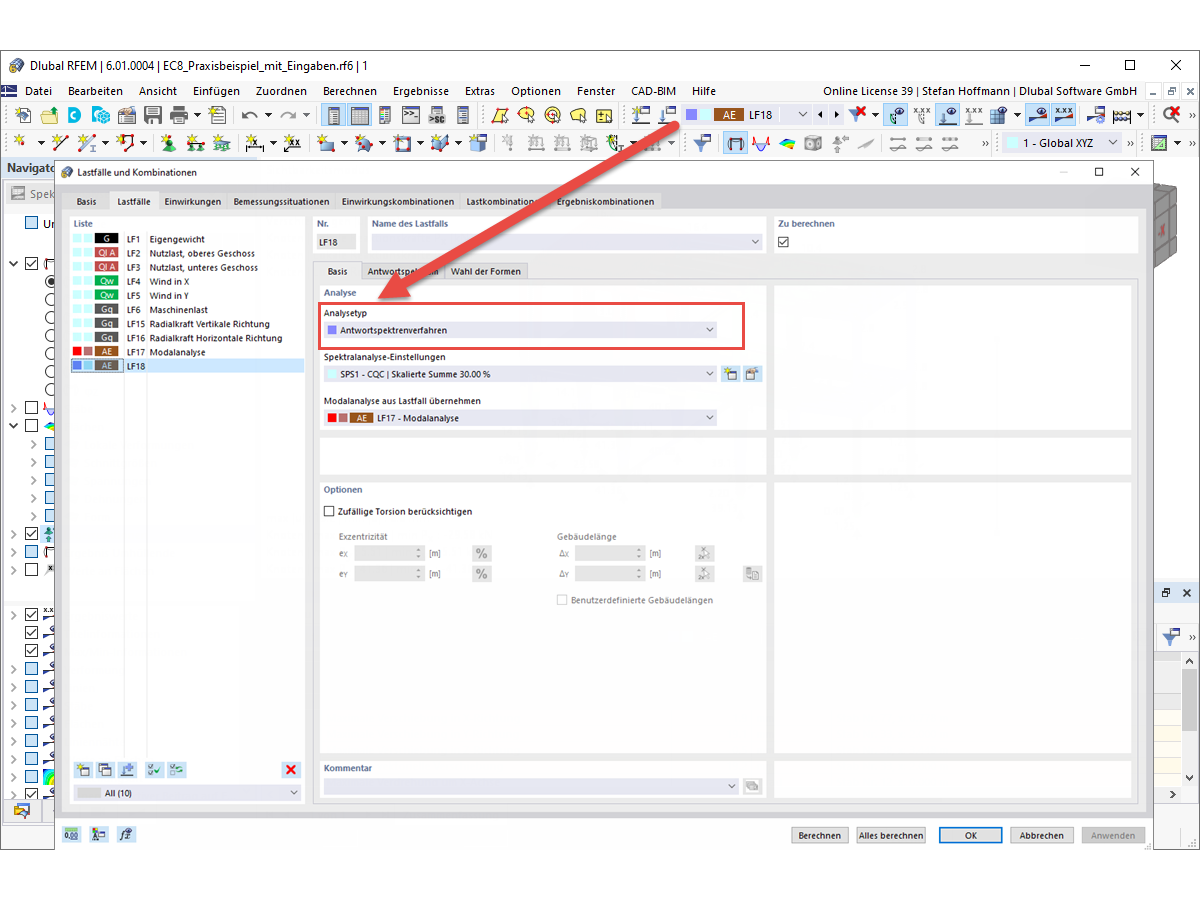The height and width of the screenshot is (900, 1200).
Task: Create new spectral analysis settings via green plus icon
Action: 731,372
